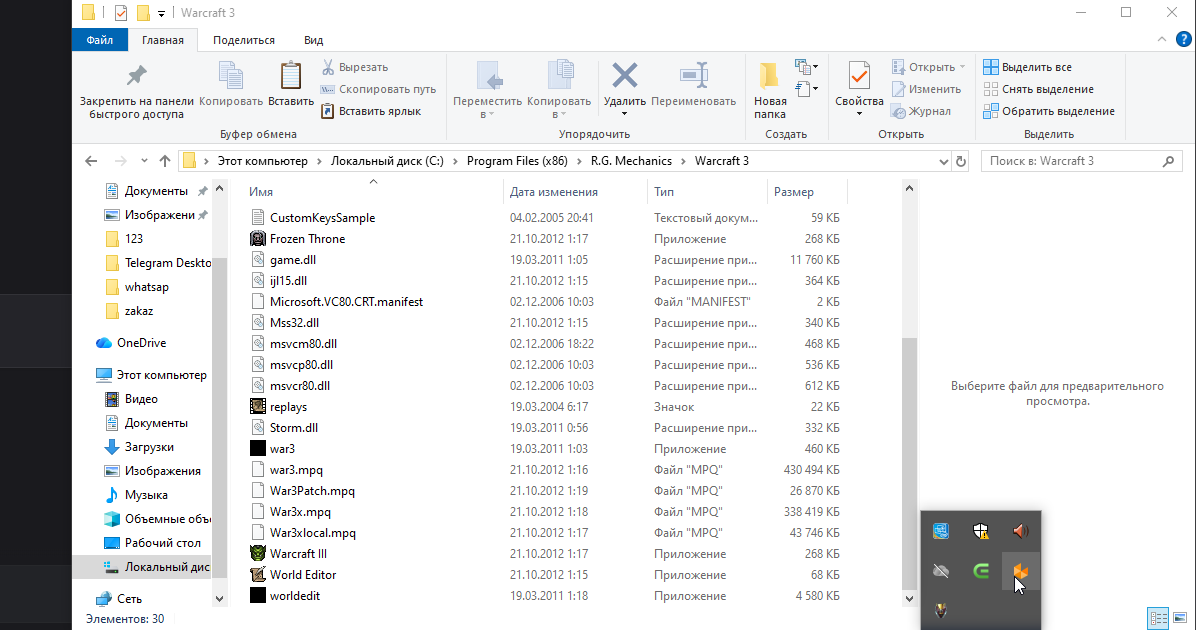Click the Вставить paste icon
Screen dimensions: 1196x630
291,76
